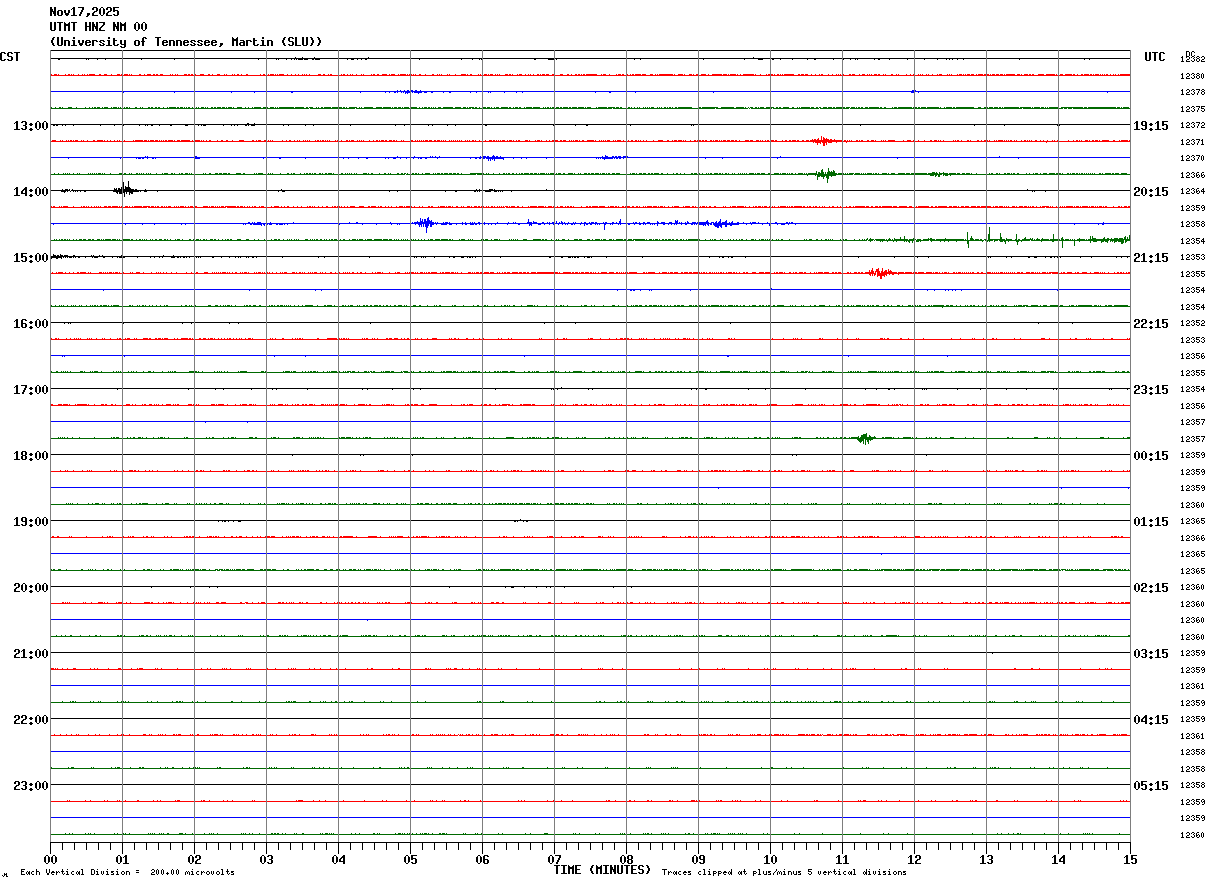Viewport: 1210px width, 886px height.
Task: Click the UTC time zone label
Action: pyautogui.click(x=1155, y=57)
